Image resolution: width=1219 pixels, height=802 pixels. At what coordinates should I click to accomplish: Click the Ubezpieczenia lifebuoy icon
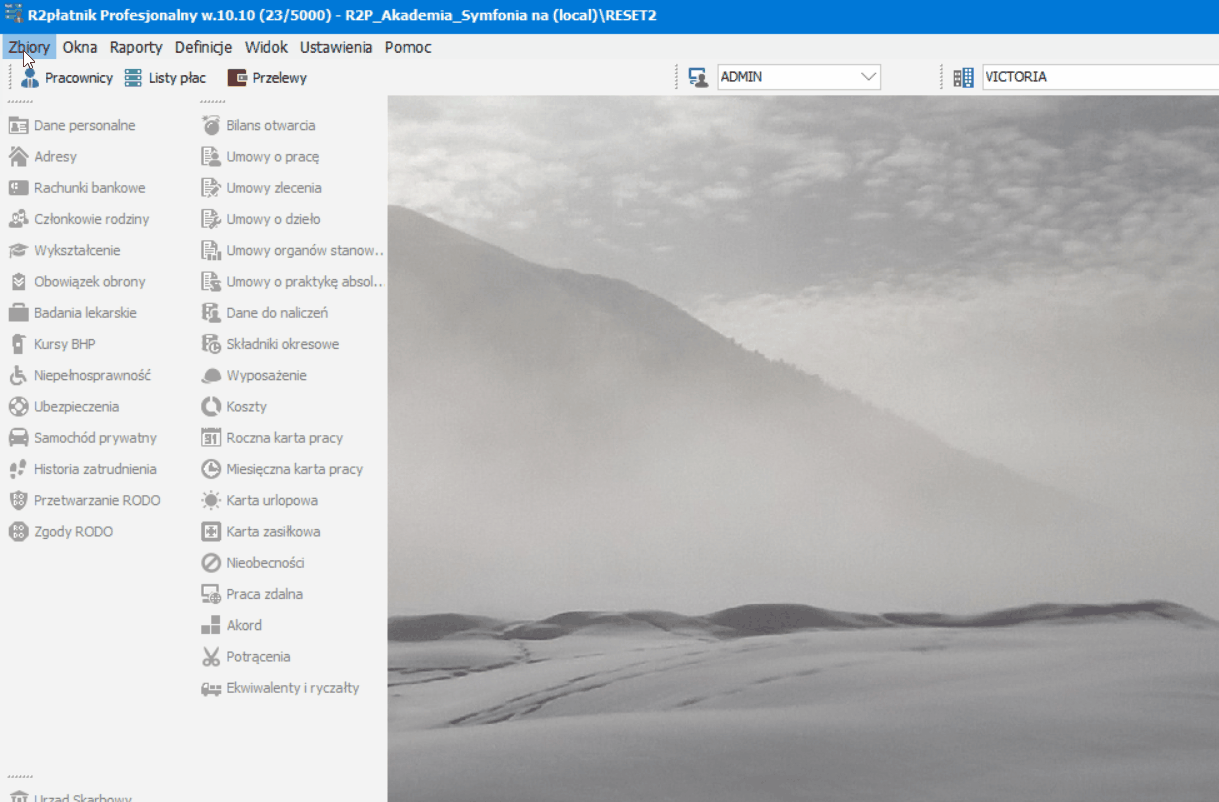(18, 407)
